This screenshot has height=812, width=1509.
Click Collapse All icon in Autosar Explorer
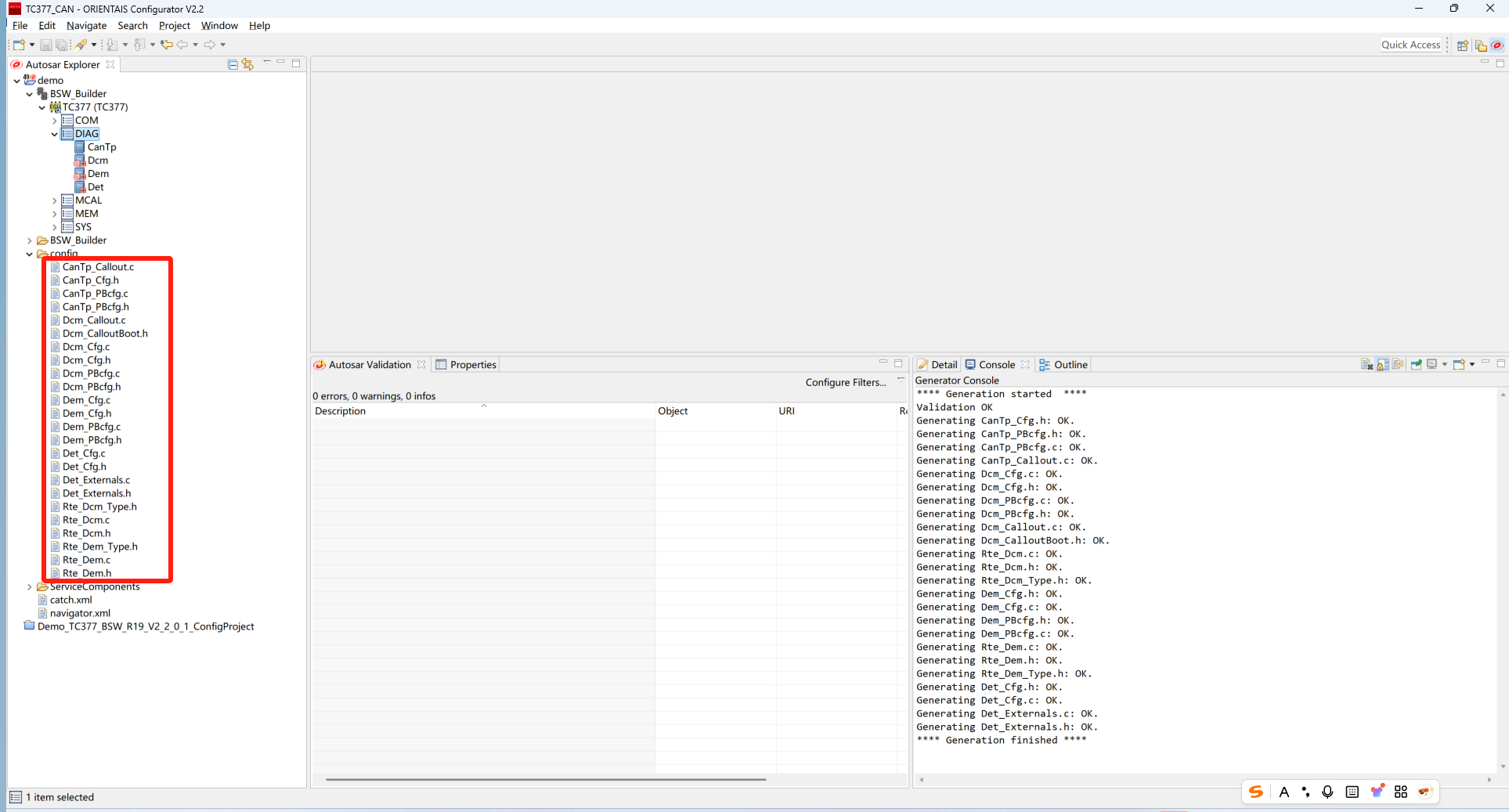pos(233,64)
